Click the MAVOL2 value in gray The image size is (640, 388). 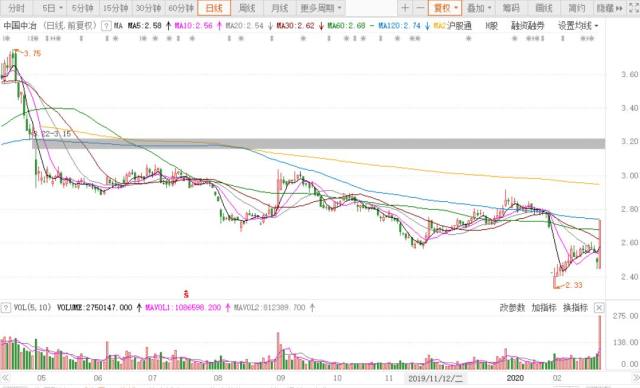[x=270, y=308]
